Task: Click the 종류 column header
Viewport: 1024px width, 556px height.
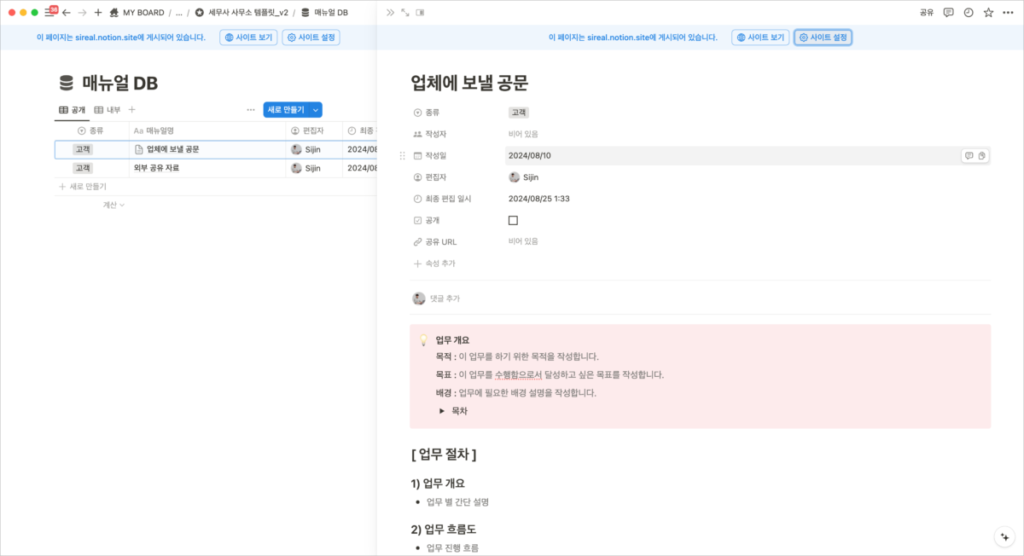Action: pos(91,131)
